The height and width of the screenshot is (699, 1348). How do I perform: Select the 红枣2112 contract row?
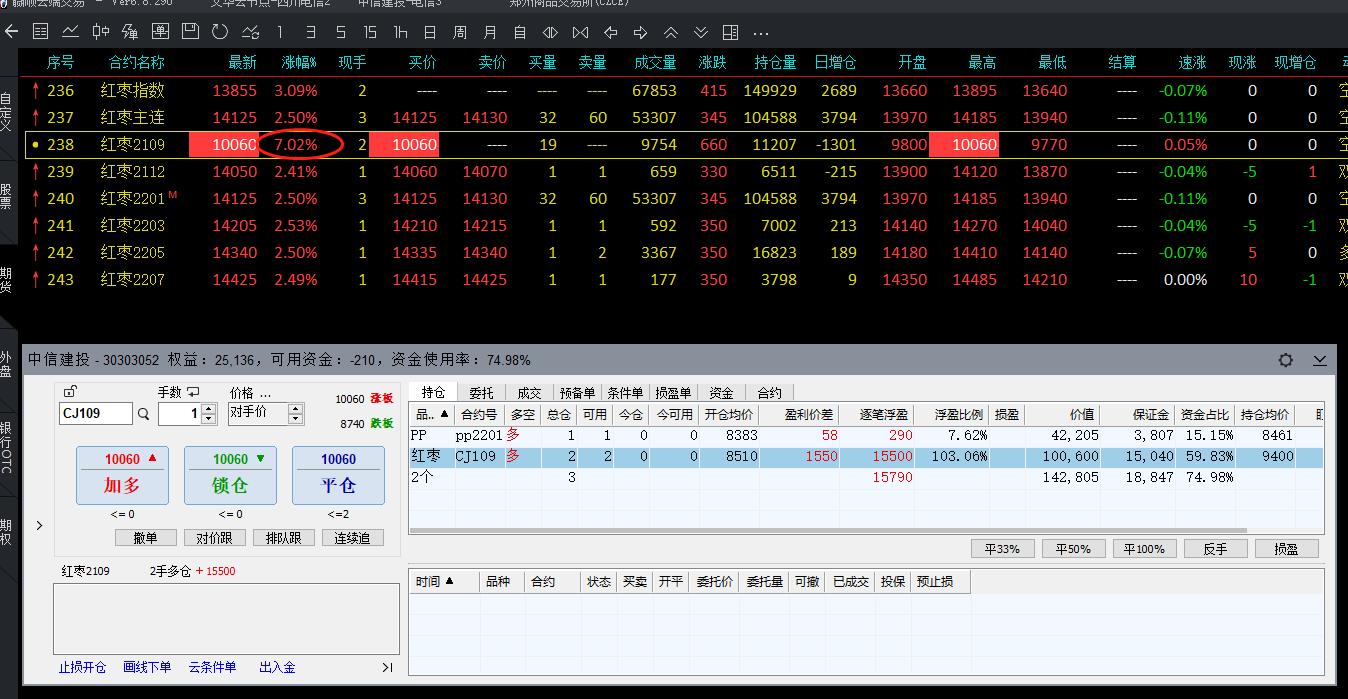click(x=132, y=171)
